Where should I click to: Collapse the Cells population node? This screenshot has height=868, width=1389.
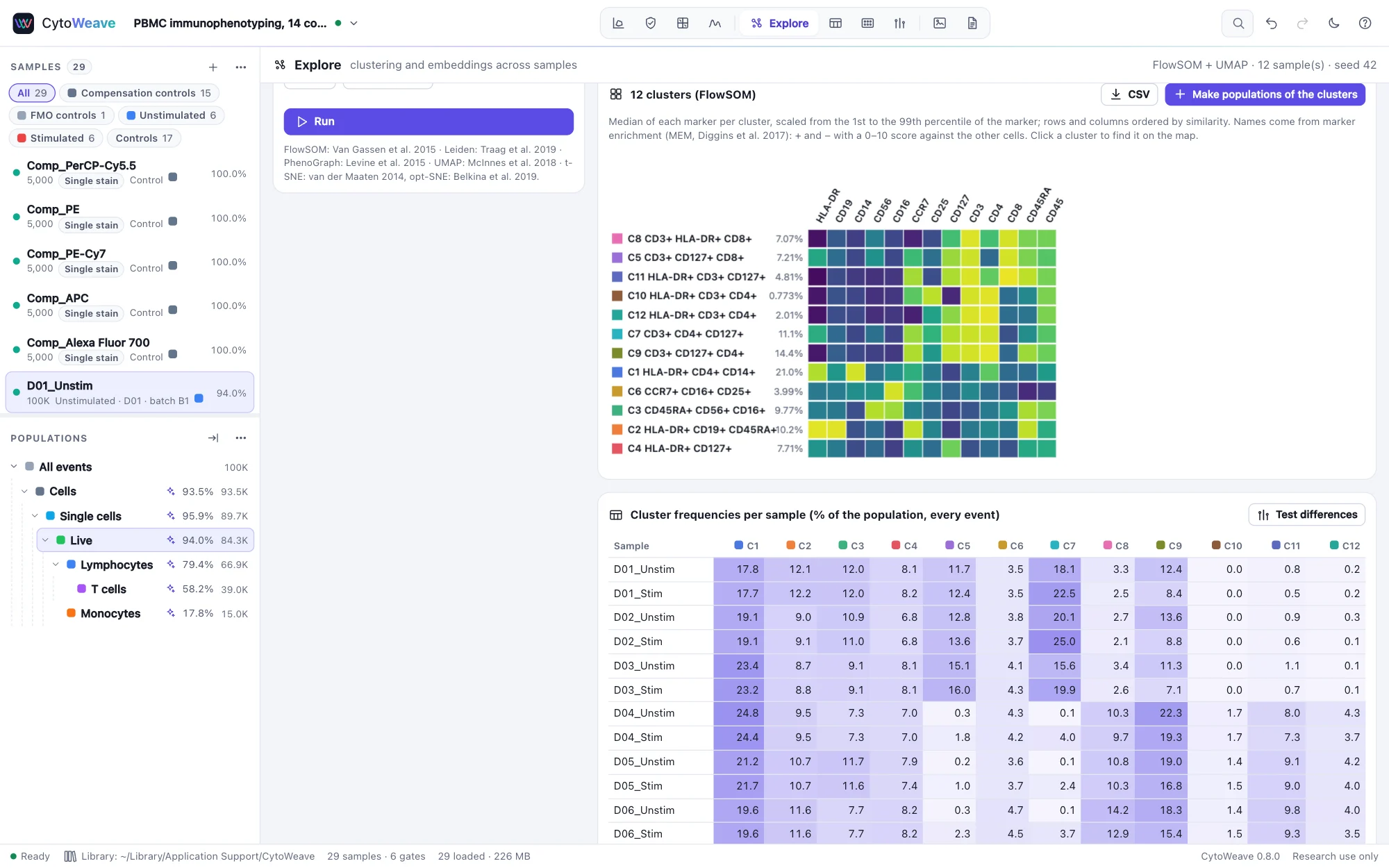point(24,491)
